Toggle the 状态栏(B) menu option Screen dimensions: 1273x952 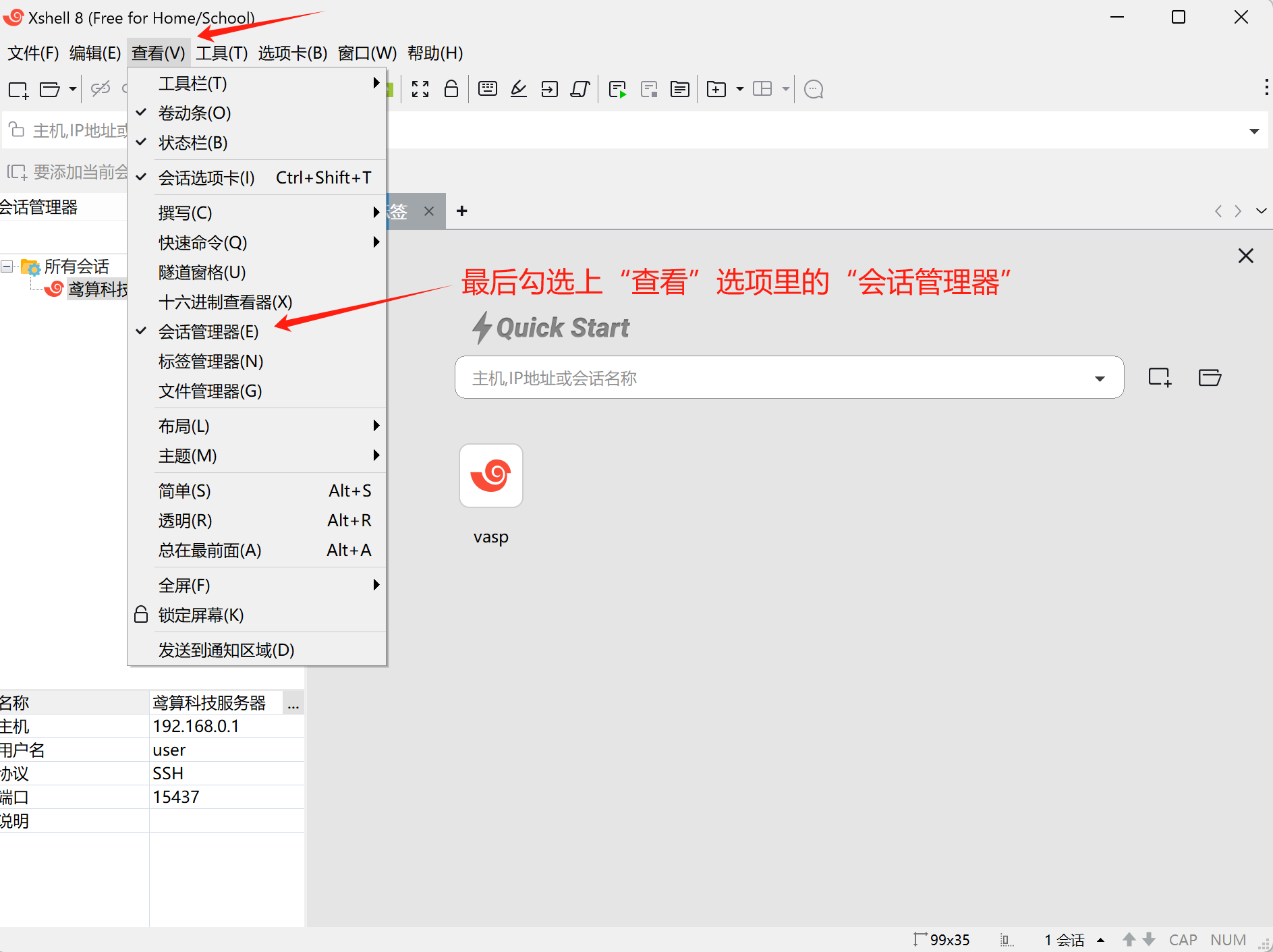click(193, 143)
